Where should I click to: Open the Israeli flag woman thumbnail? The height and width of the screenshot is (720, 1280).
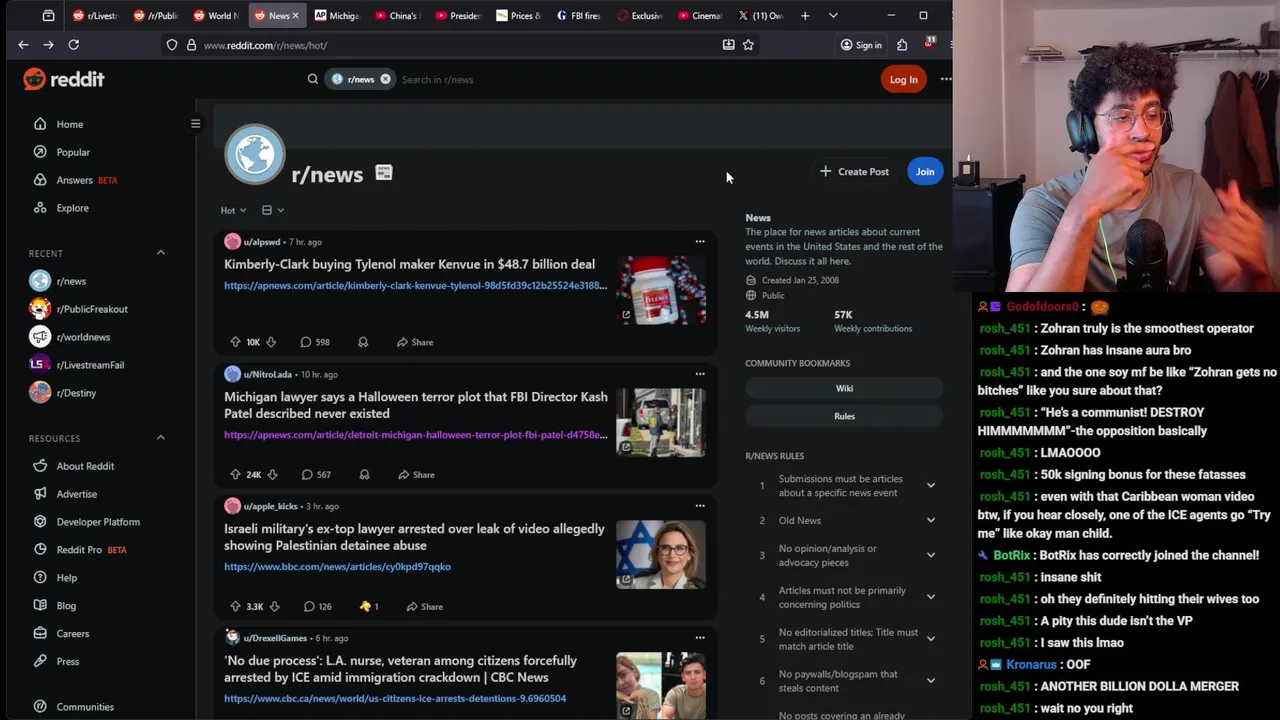tap(660, 554)
